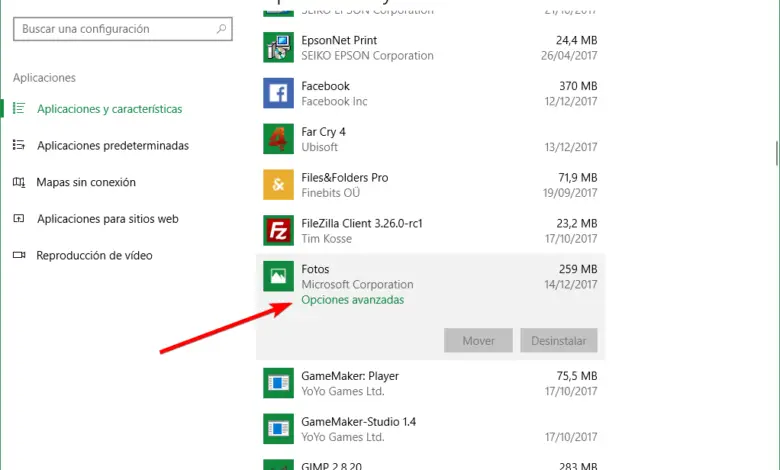This screenshot has width=780, height=470.
Task: Click publisher text Tim Kosse
Action: [326, 239]
